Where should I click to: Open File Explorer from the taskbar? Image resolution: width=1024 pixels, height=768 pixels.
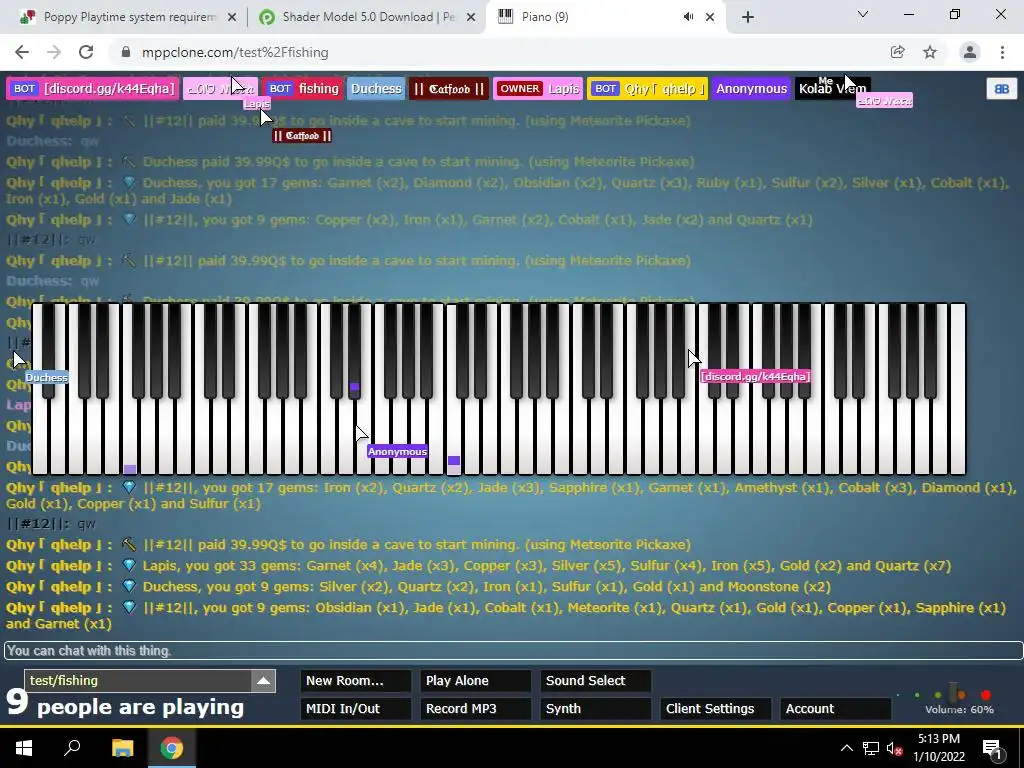point(122,748)
